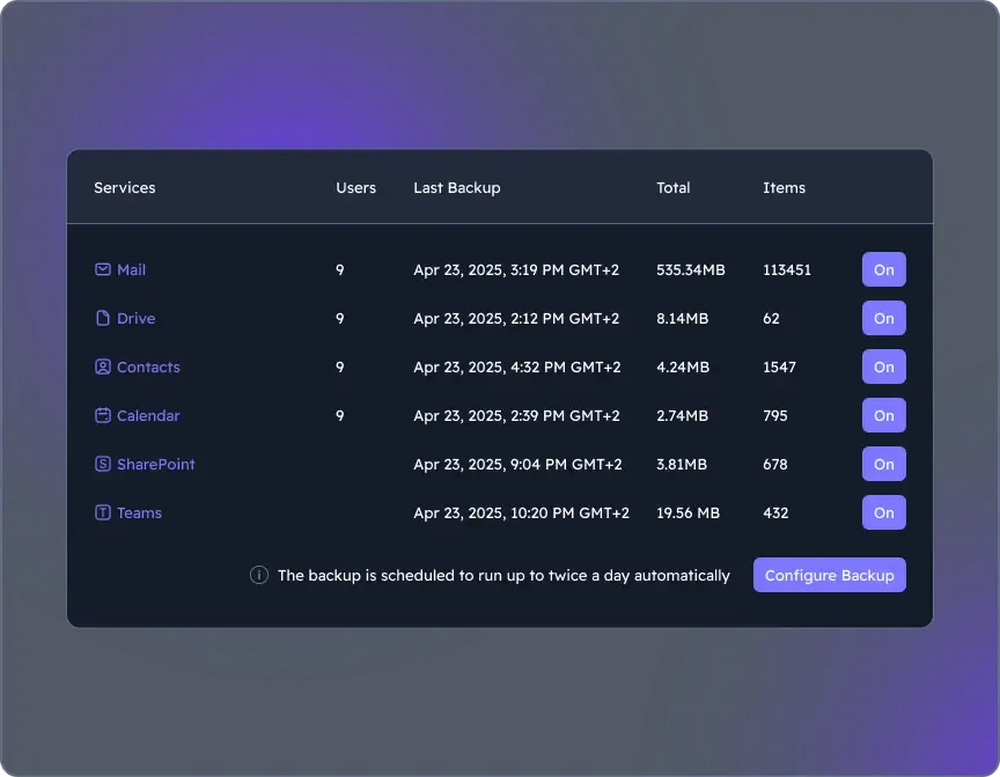Click the info icon beside the schedule message
The height and width of the screenshot is (777, 1000).
point(258,575)
